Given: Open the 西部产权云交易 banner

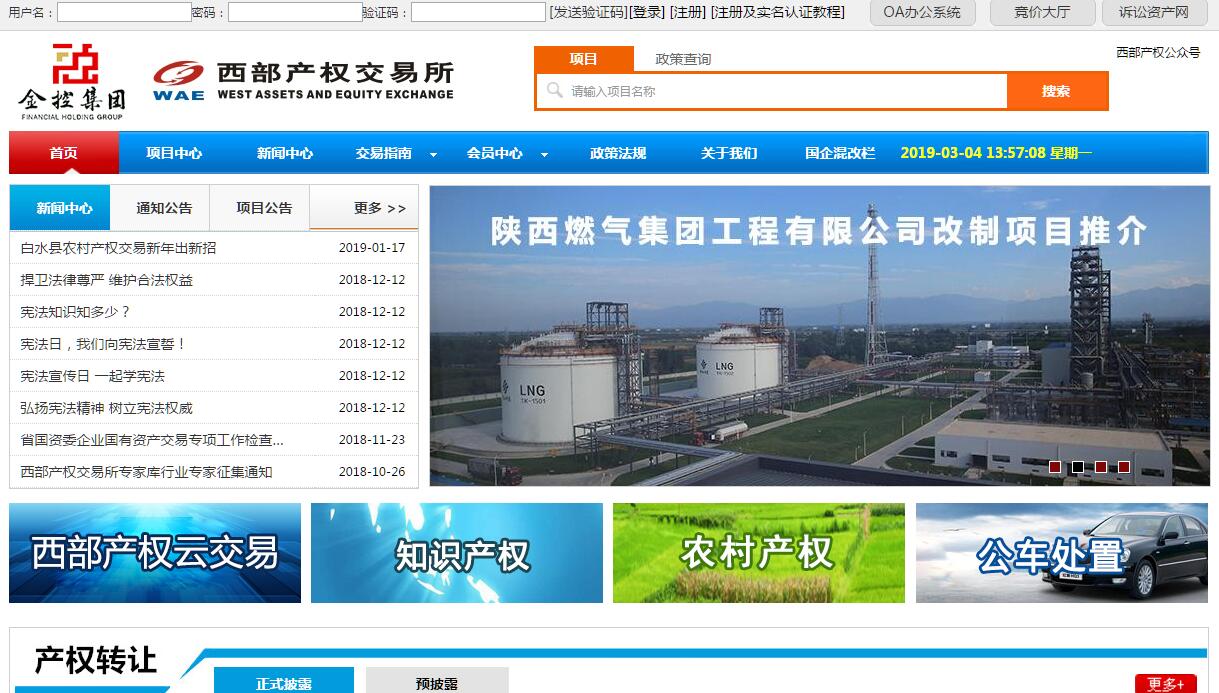Looking at the screenshot, I should click(x=155, y=553).
